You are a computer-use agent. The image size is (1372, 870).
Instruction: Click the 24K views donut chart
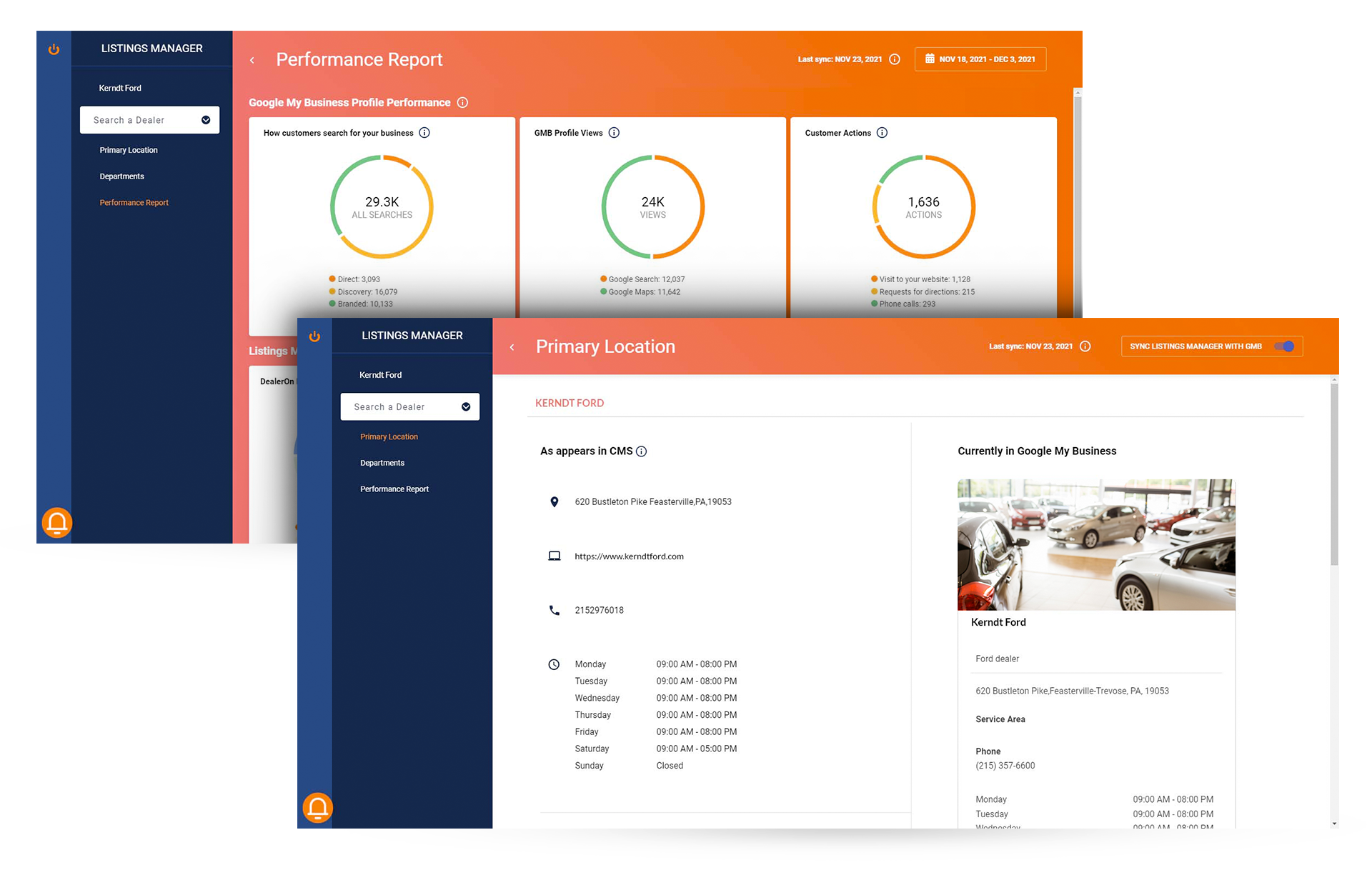click(653, 207)
